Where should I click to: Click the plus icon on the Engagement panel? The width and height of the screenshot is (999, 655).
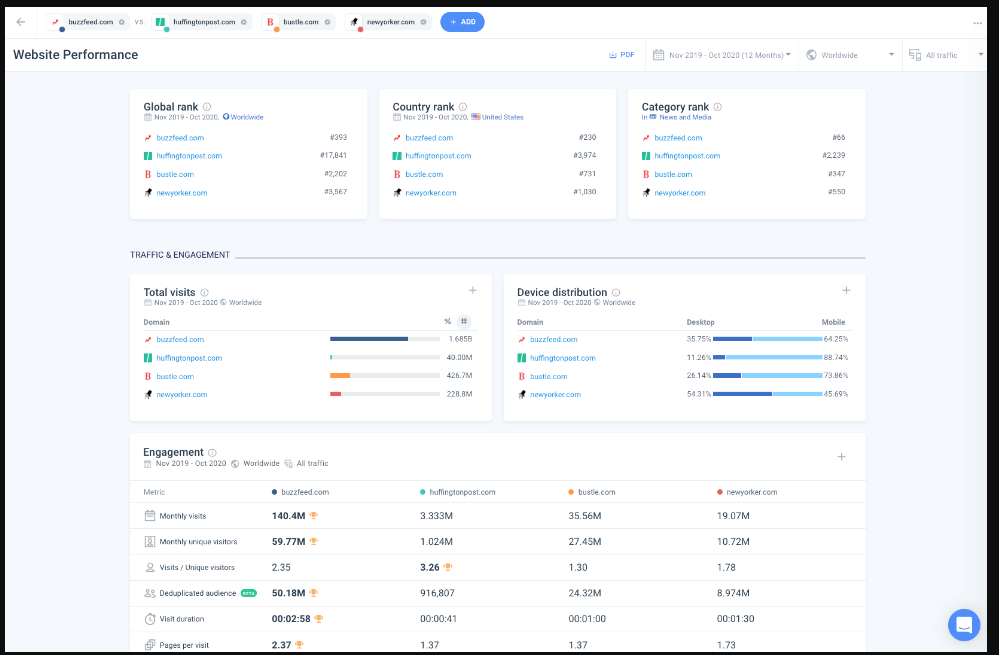[x=841, y=456]
